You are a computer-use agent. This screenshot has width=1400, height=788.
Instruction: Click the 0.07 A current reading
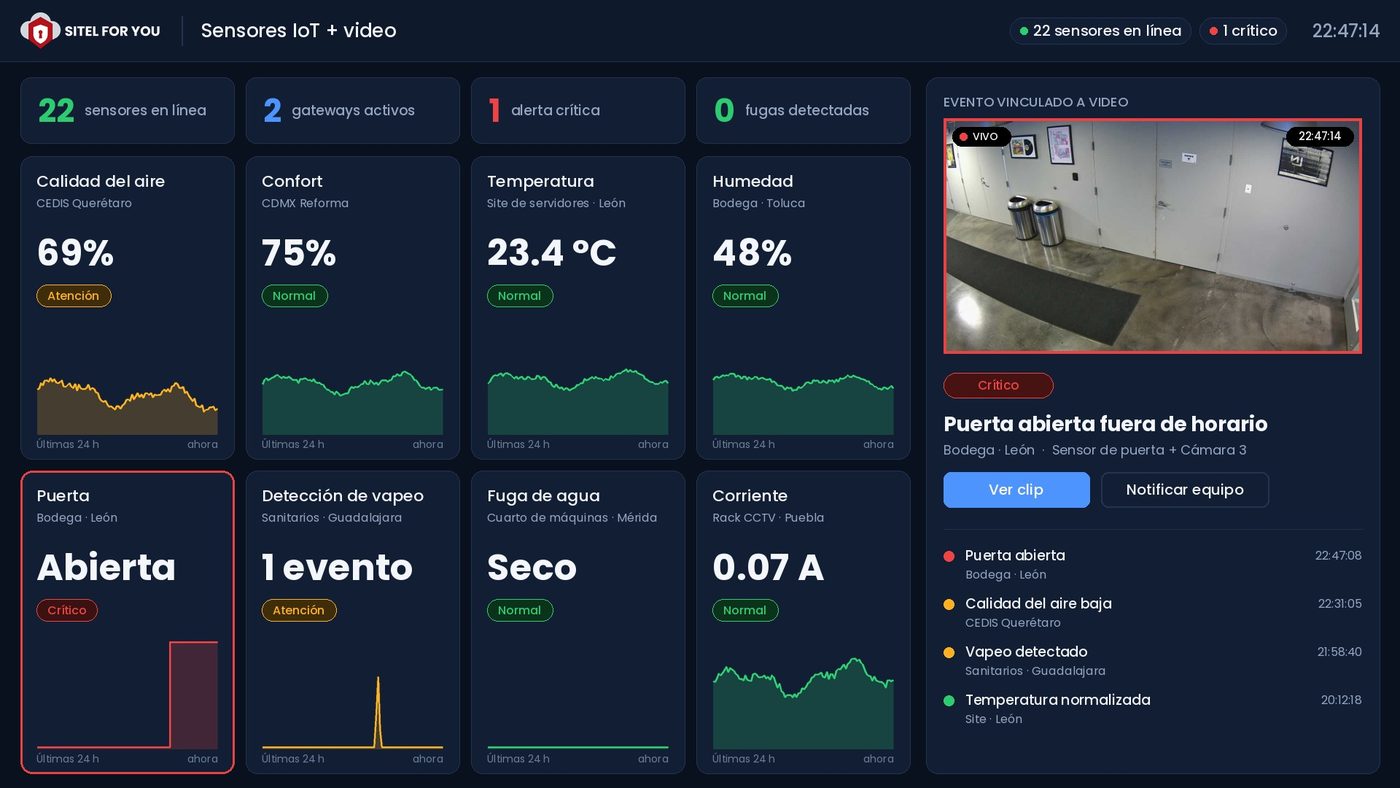[768, 567]
